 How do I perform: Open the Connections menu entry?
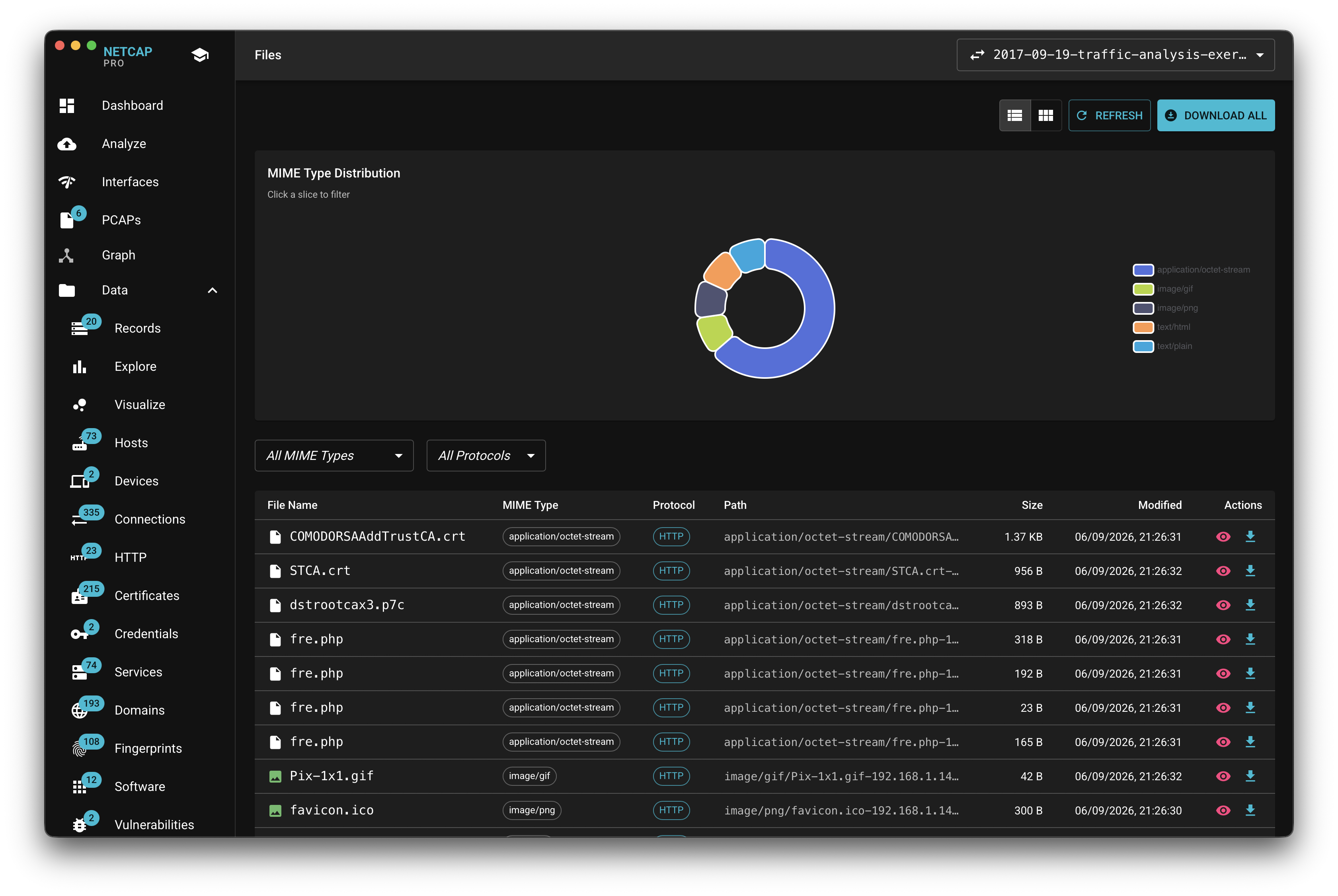150,520
